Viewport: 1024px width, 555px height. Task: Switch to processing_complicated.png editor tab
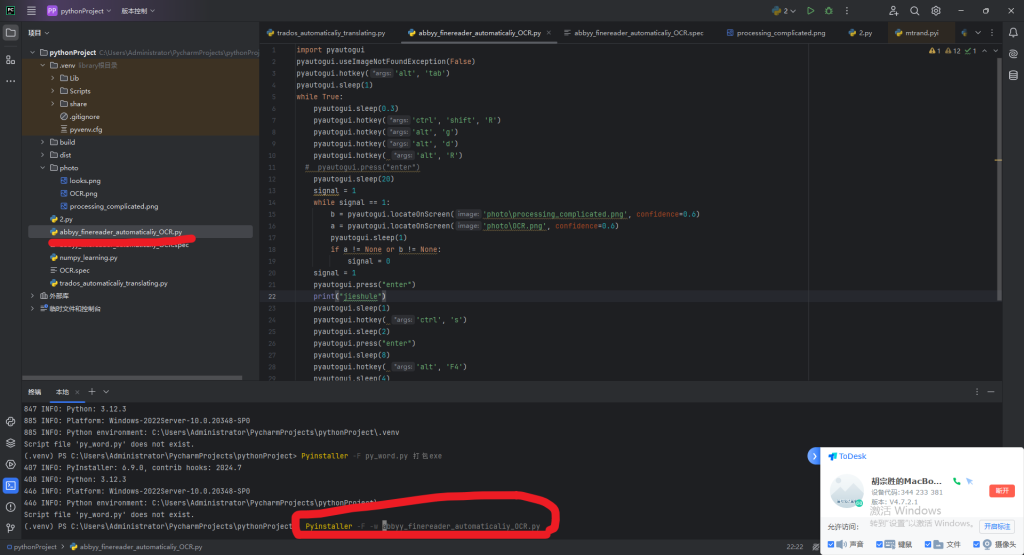pos(780,33)
